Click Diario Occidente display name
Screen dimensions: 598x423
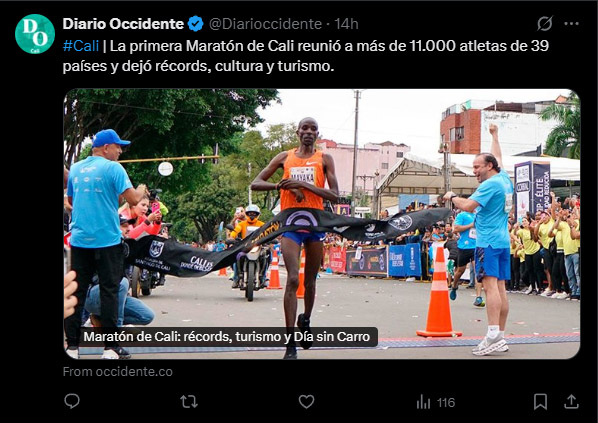pyautogui.click(x=123, y=24)
